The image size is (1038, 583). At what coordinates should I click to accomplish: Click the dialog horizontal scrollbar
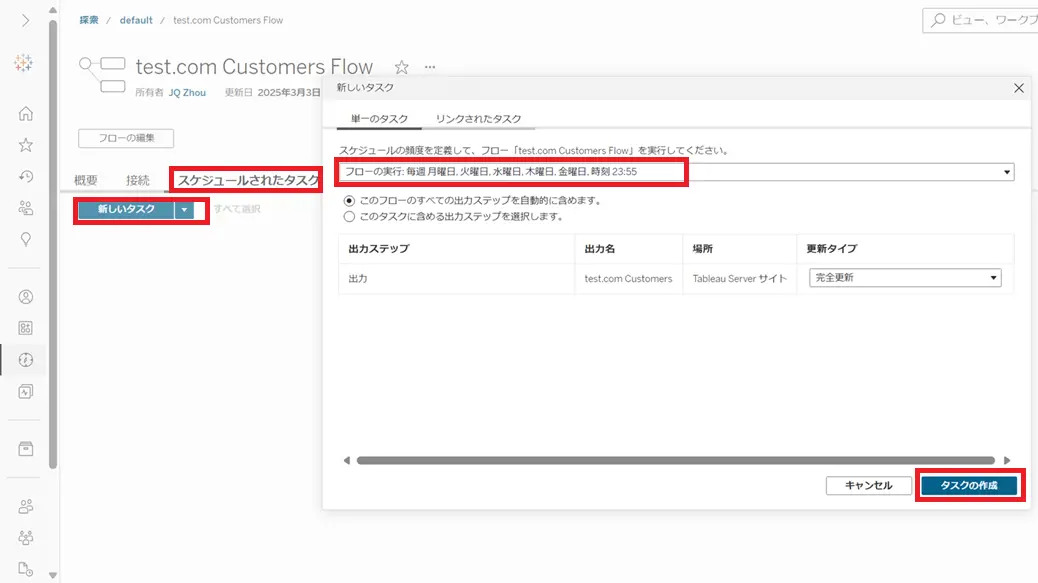(676, 461)
